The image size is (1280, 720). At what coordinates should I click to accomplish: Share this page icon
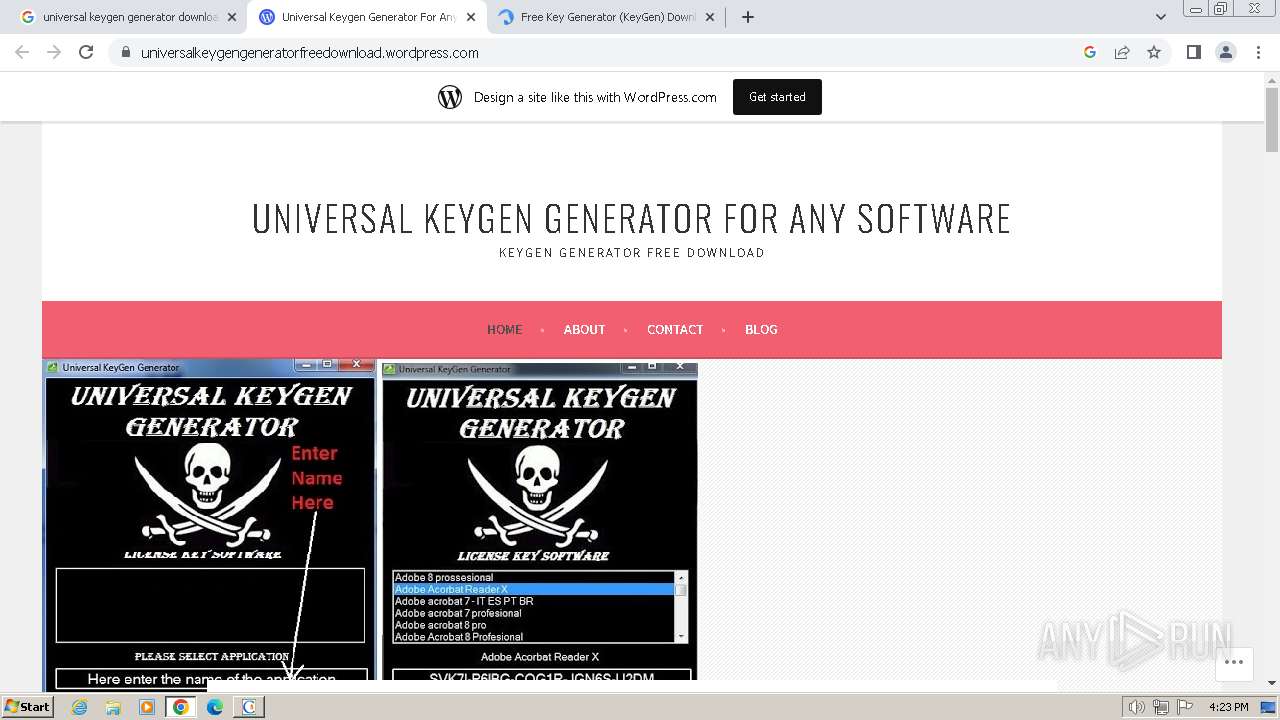click(1122, 52)
